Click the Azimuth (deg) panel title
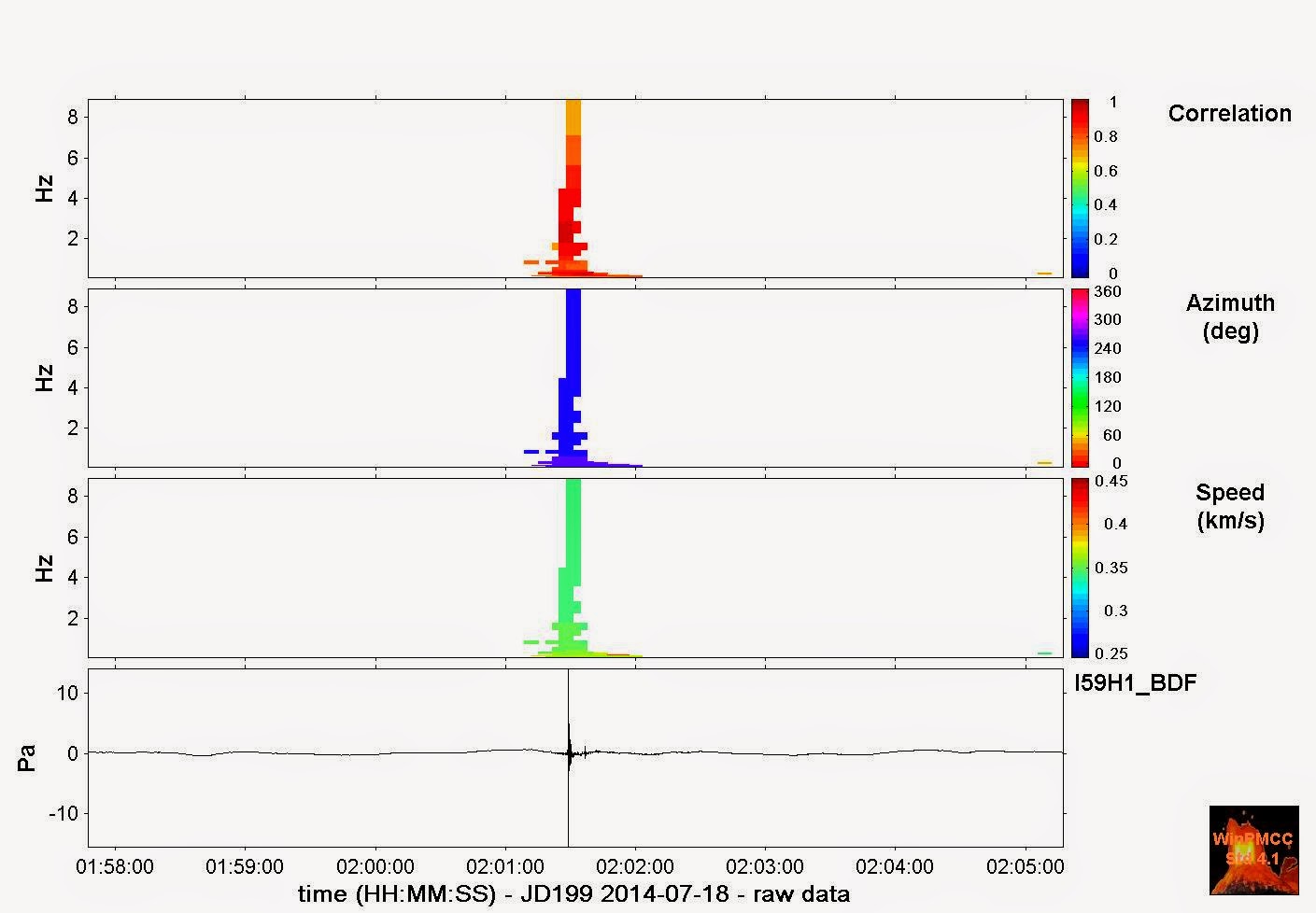The width and height of the screenshot is (1316, 913). tap(1230, 316)
